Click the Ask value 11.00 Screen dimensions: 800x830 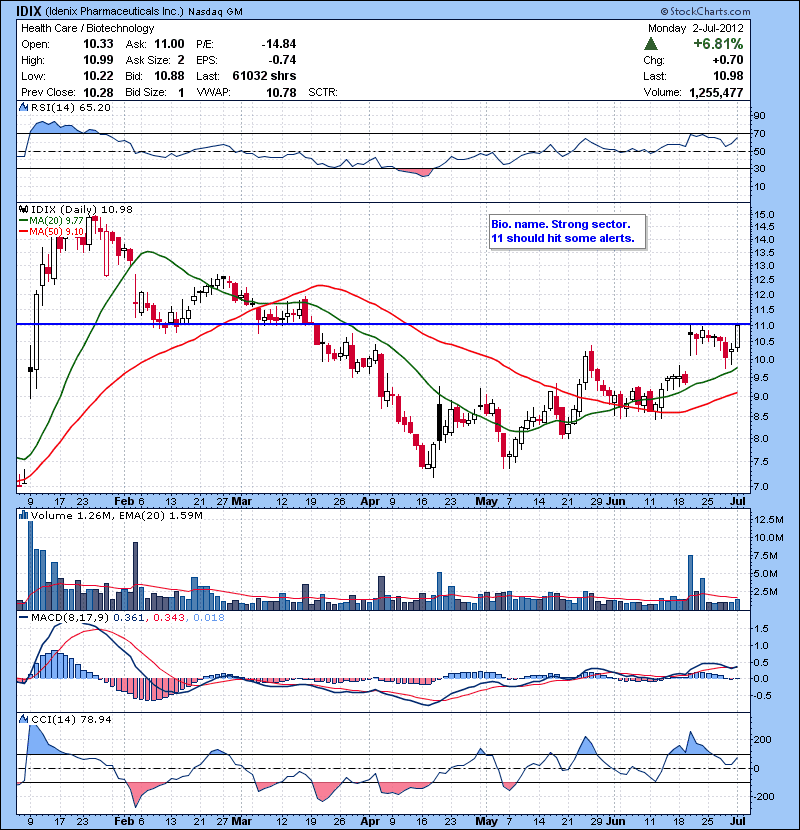[169, 44]
